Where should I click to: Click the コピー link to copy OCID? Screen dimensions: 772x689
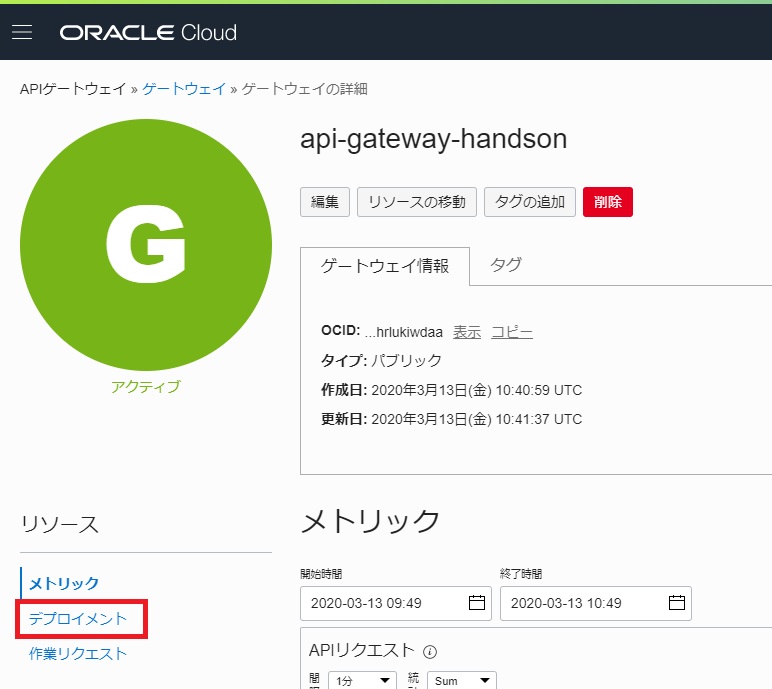click(x=512, y=332)
